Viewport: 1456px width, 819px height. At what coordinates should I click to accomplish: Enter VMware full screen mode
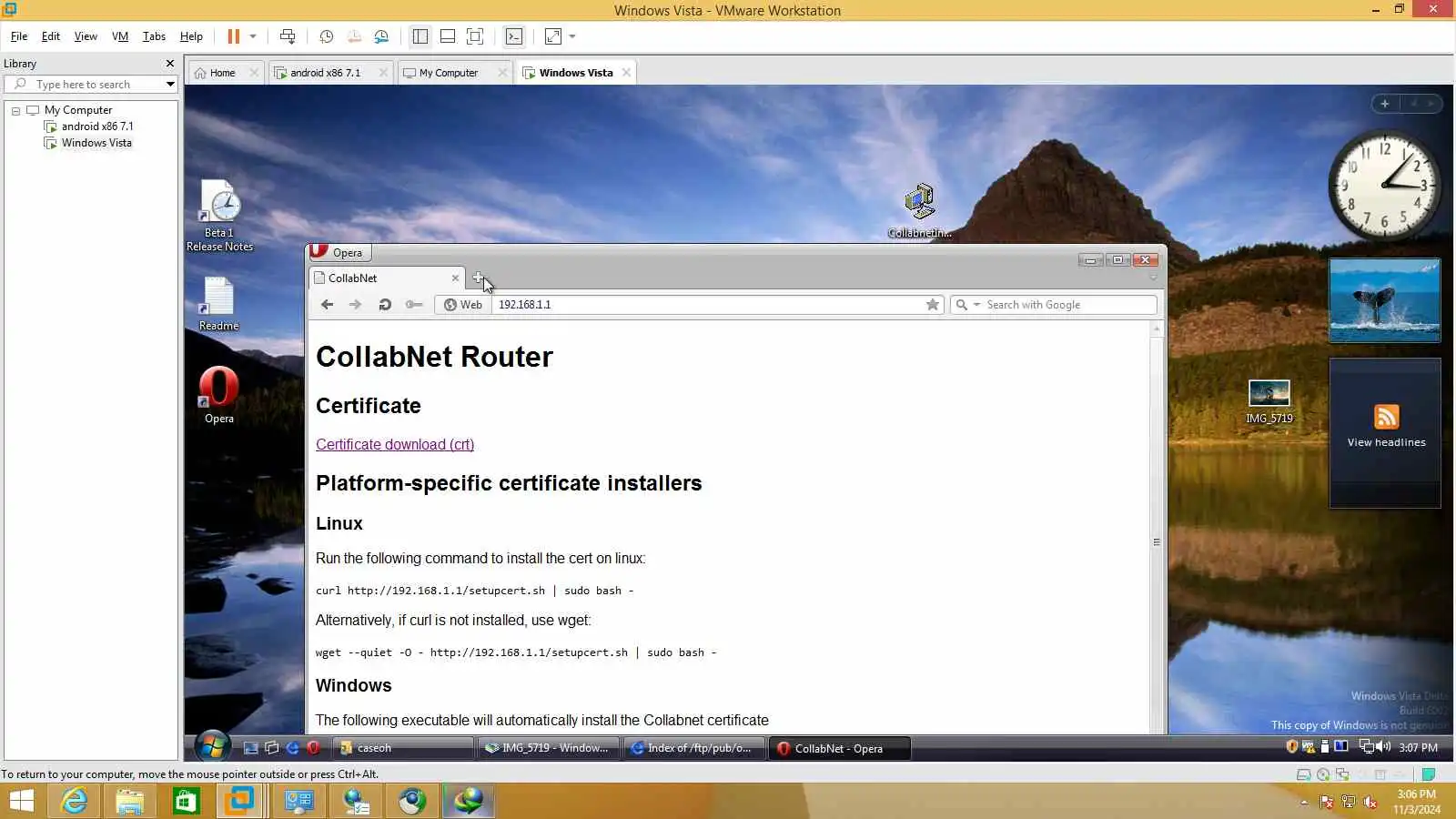[x=475, y=36]
